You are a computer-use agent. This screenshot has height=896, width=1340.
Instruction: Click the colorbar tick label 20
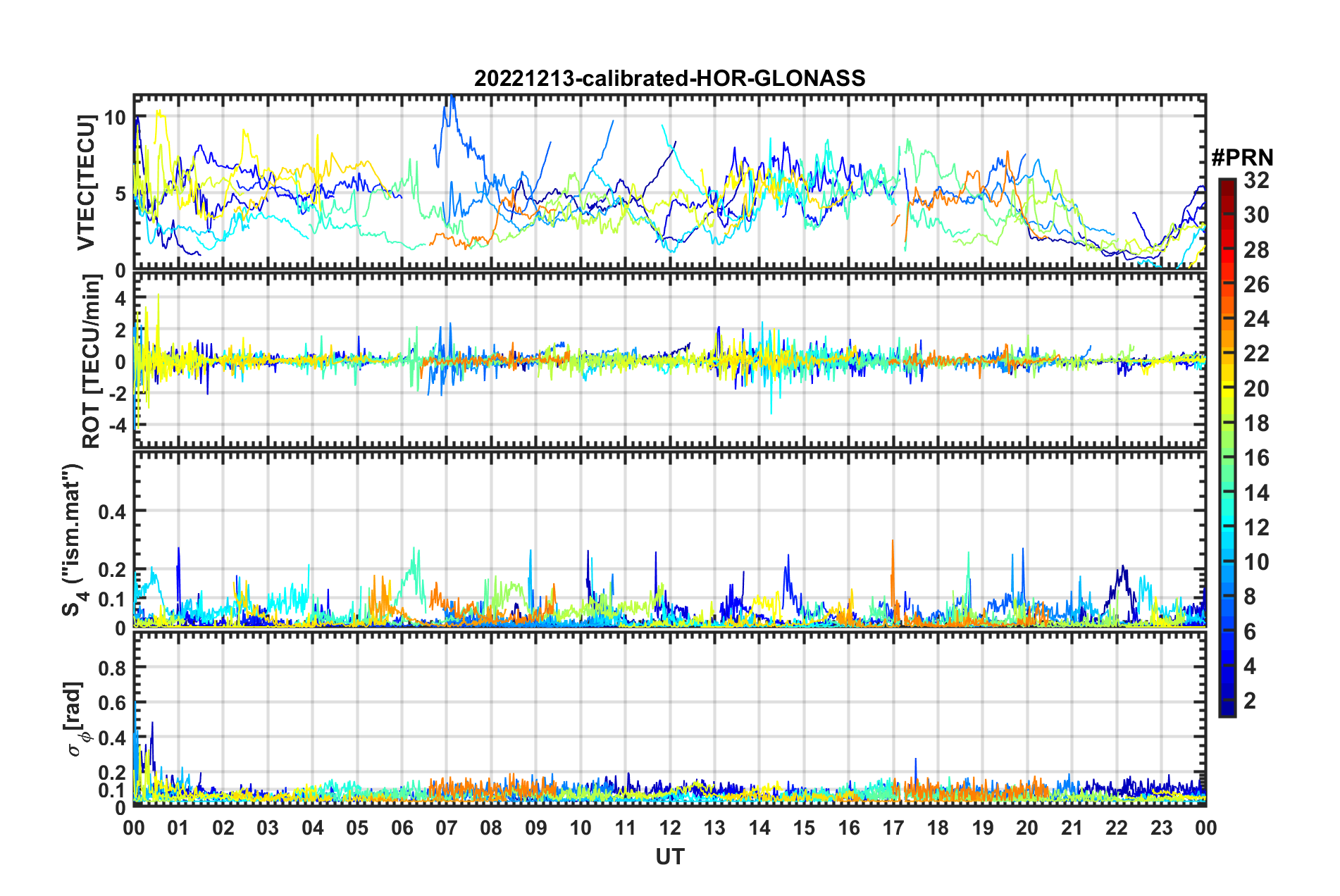pos(1256,389)
